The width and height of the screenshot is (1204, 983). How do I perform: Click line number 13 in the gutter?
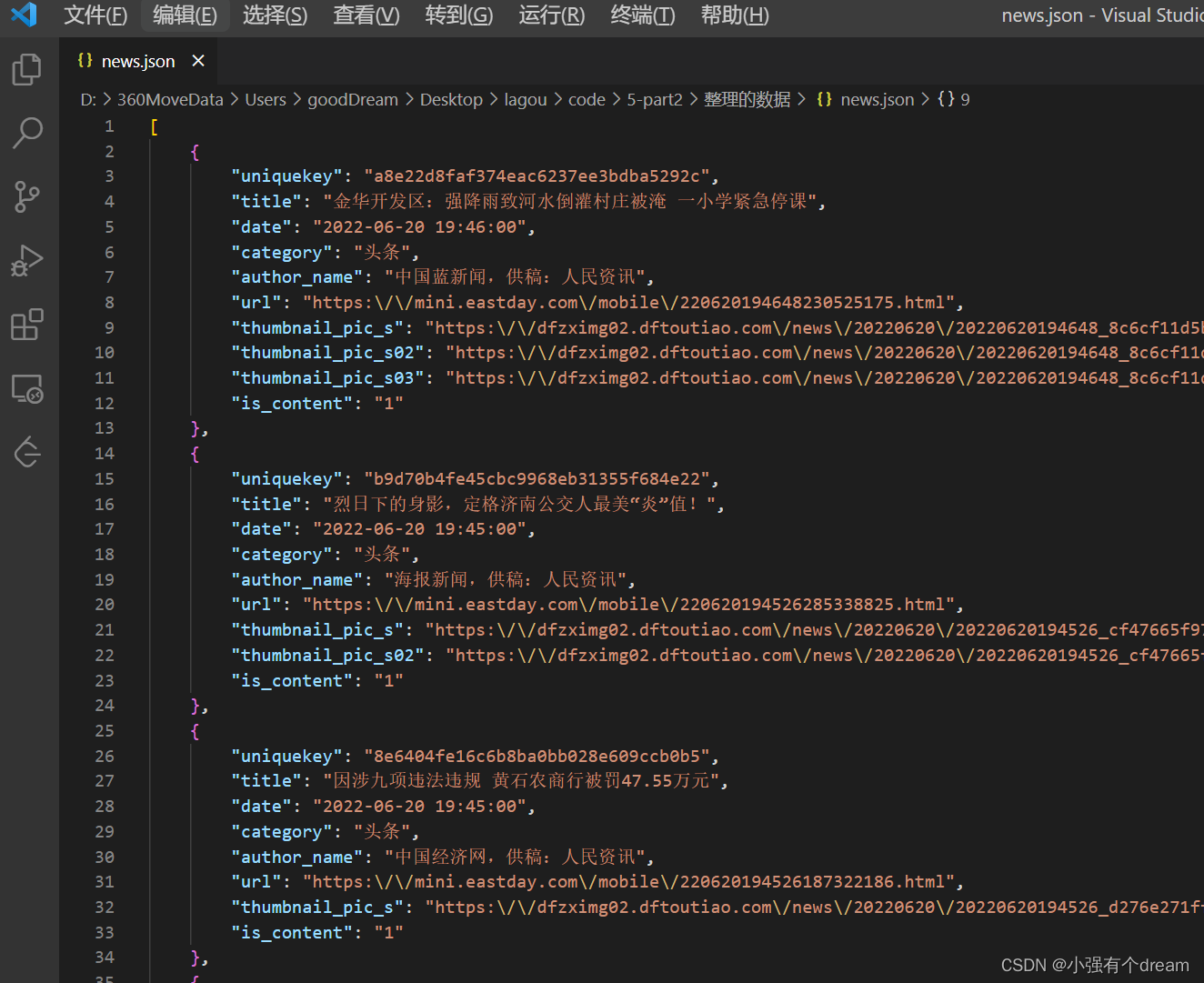105,428
